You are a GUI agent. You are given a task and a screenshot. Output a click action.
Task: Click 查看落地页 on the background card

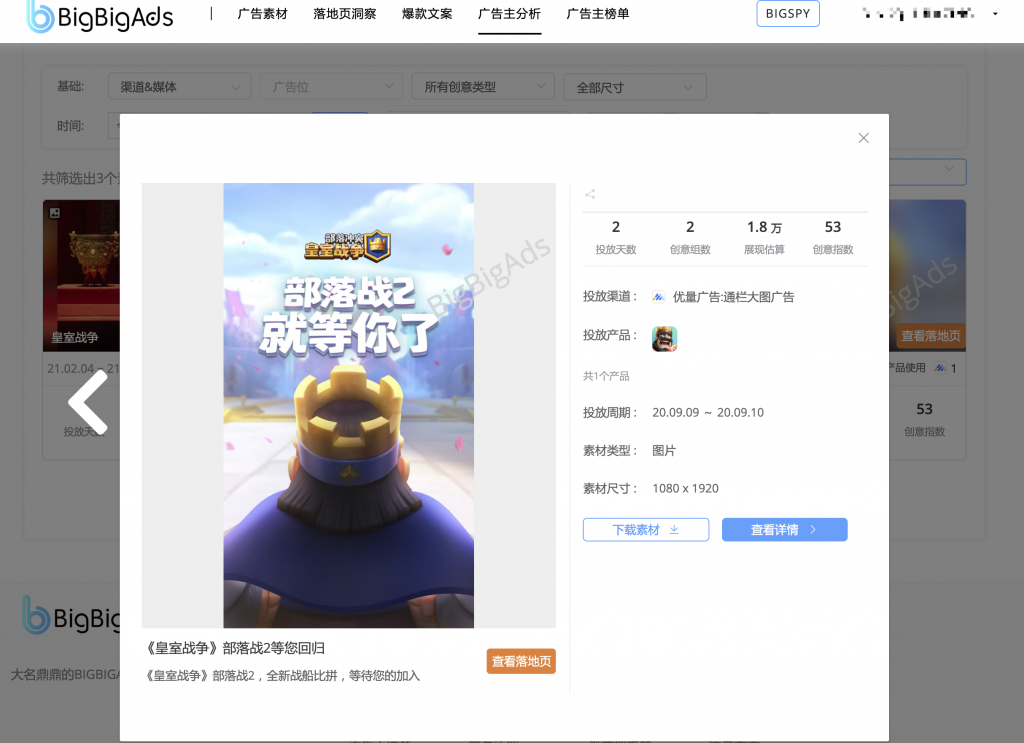(x=931, y=336)
